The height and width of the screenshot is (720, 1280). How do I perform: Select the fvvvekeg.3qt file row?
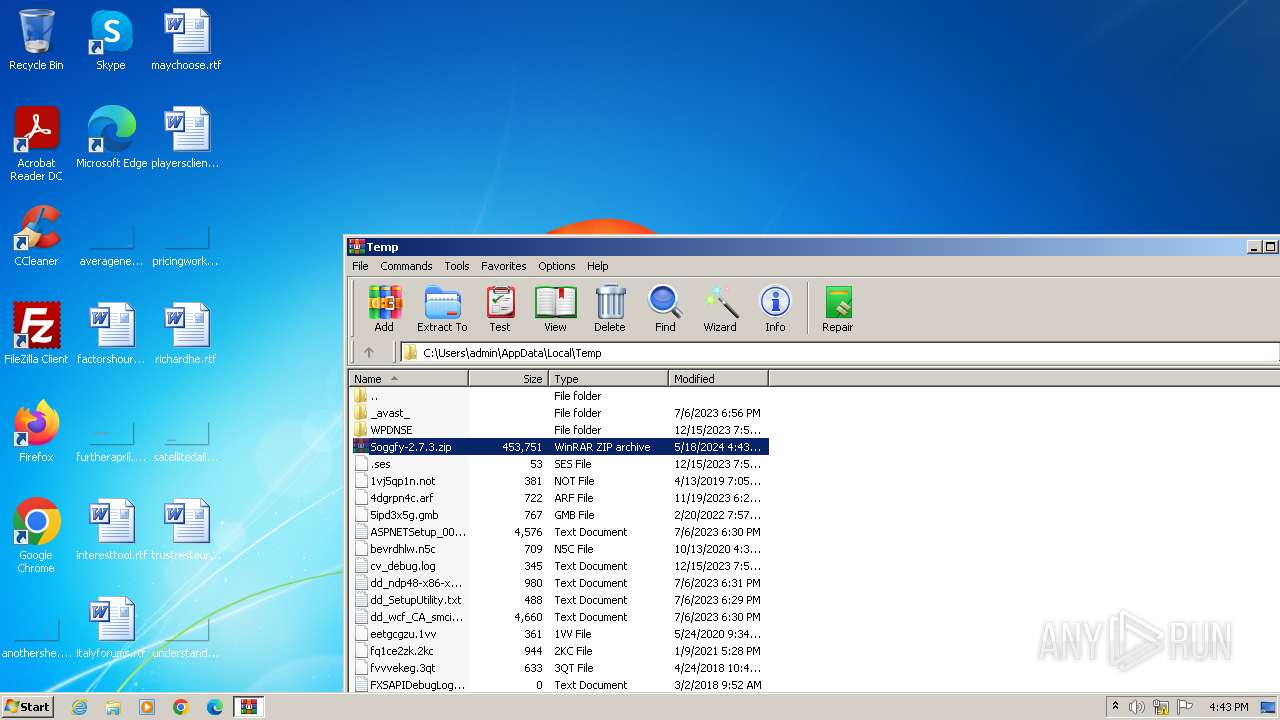pos(559,668)
